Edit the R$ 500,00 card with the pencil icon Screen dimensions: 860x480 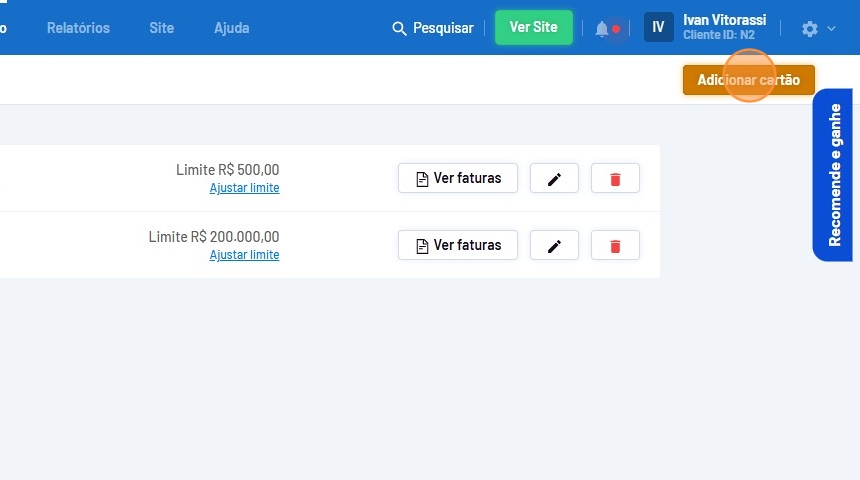[x=554, y=178]
